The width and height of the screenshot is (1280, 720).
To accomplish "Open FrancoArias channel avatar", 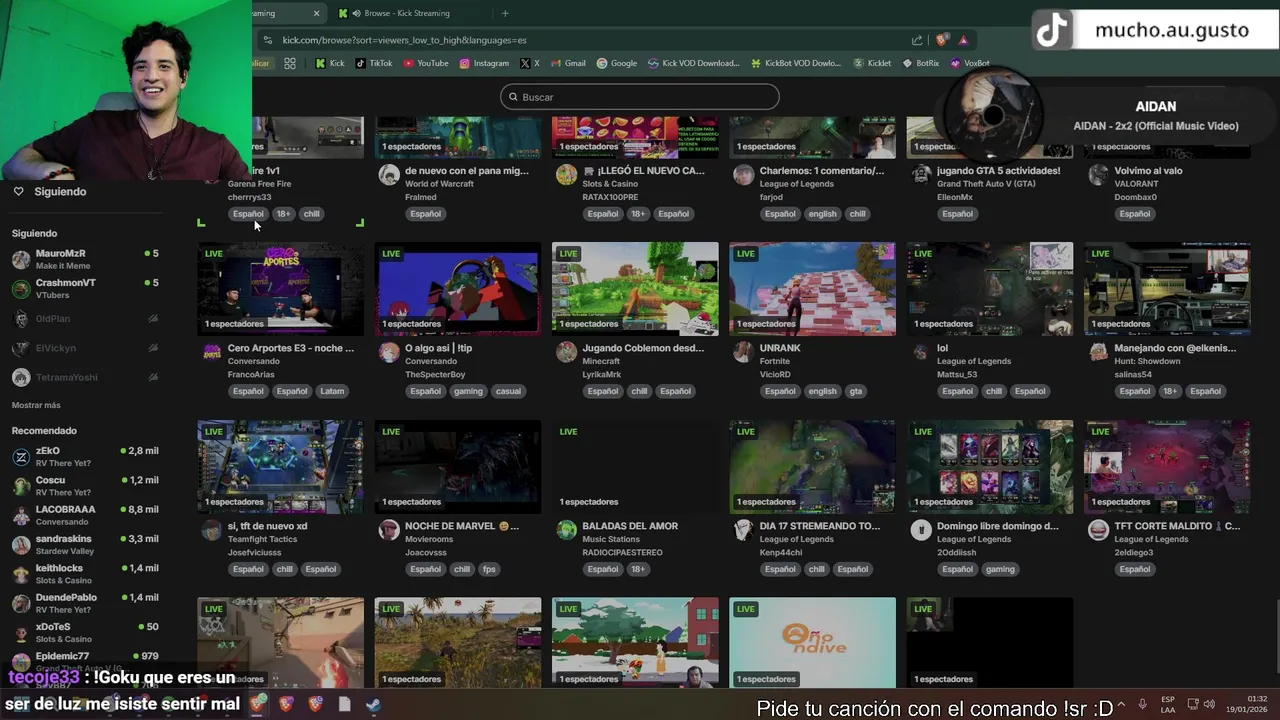I will tap(212, 352).
